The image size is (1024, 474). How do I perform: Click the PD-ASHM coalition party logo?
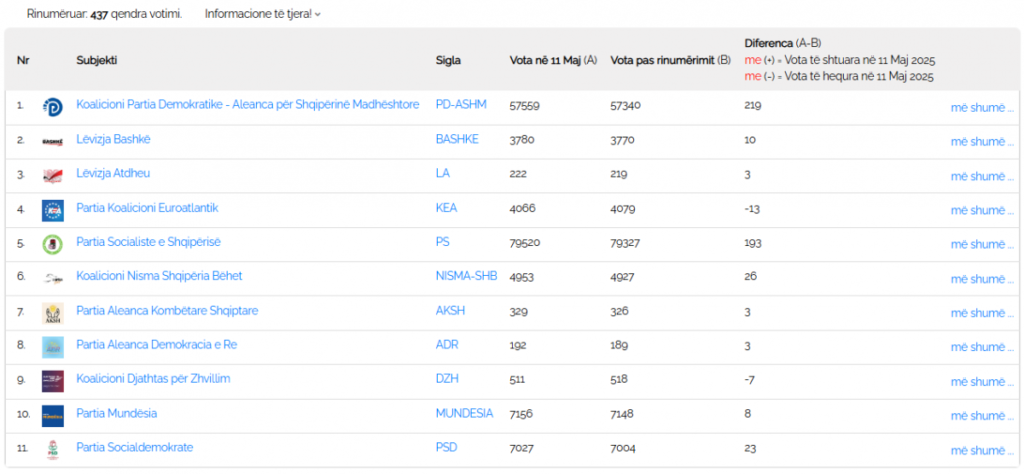52,107
